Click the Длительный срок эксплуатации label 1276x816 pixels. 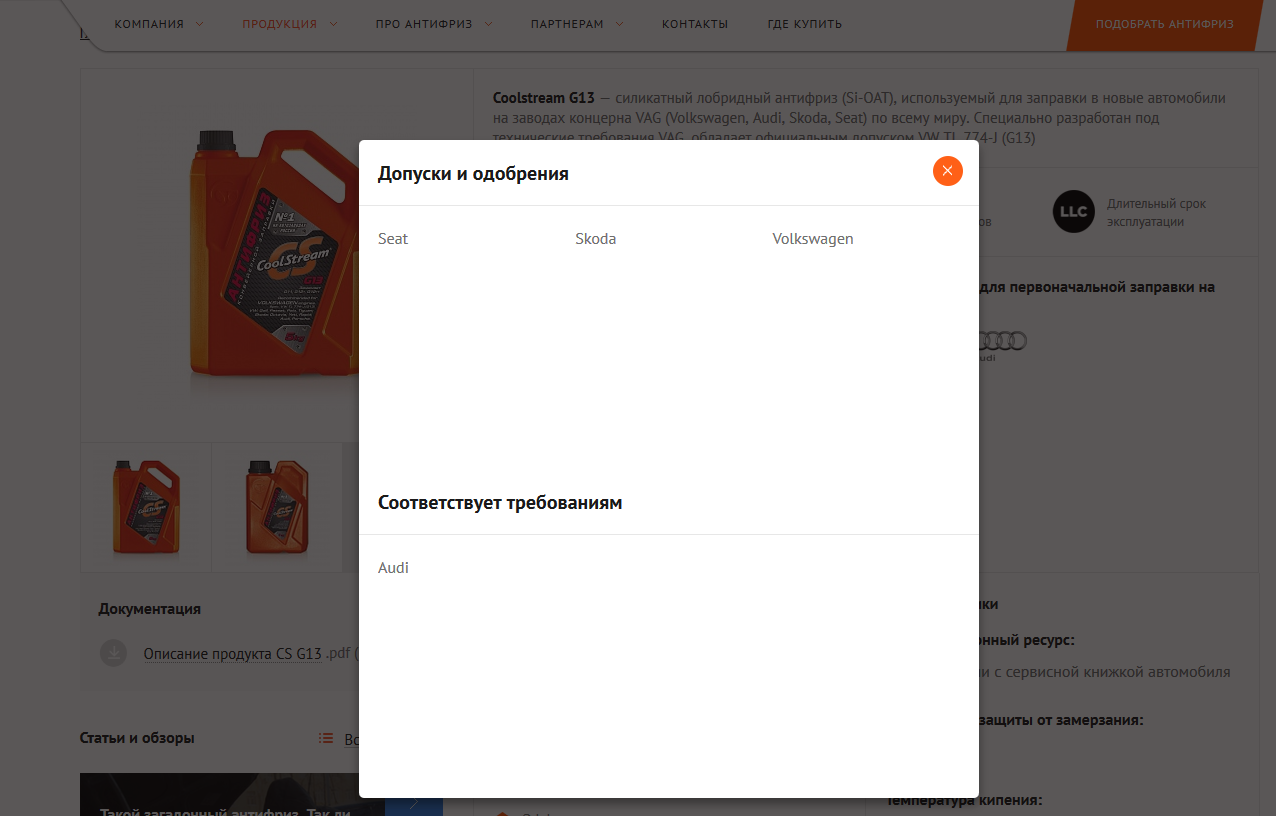(1156, 212)
